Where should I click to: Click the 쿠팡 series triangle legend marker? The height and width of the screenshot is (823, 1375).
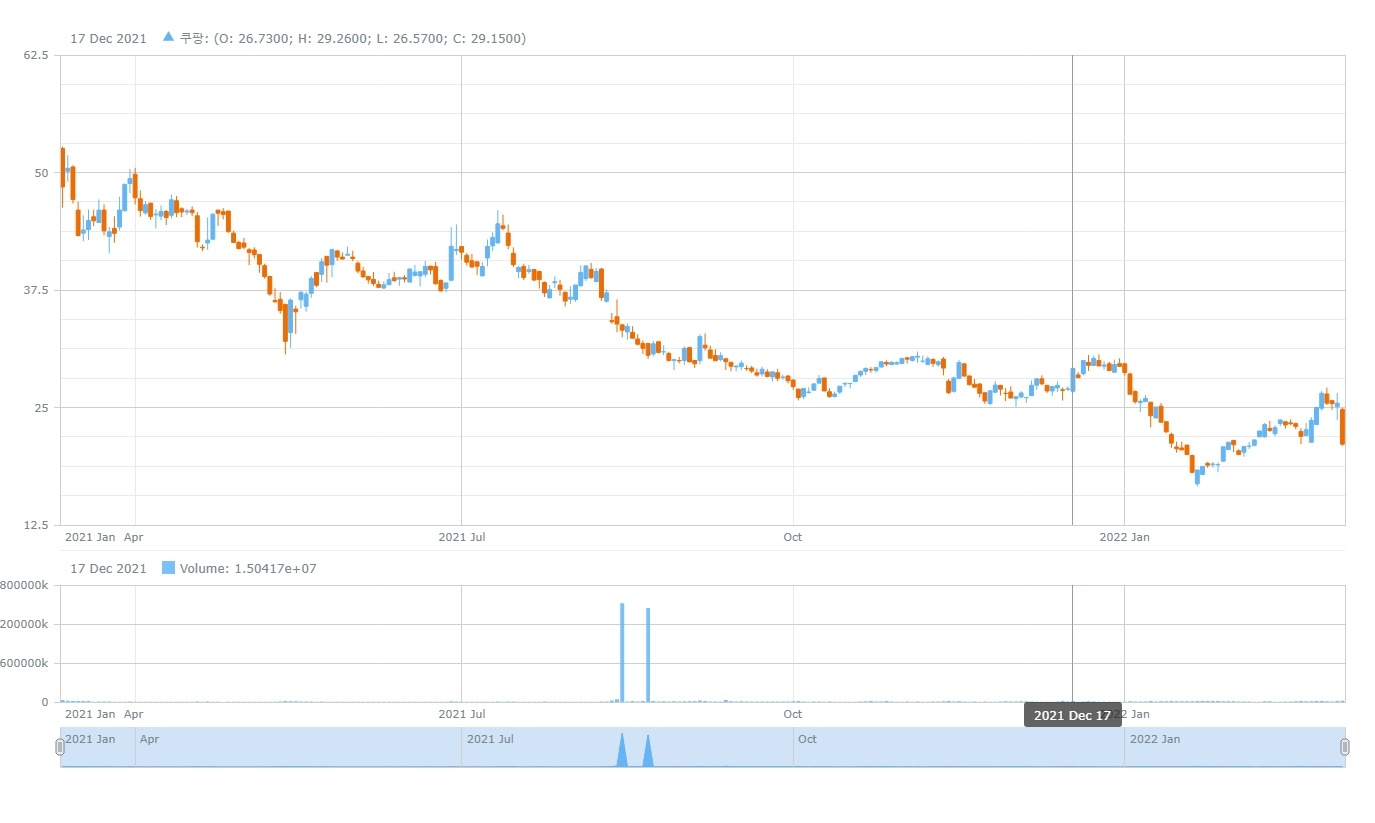coord(168,38)
